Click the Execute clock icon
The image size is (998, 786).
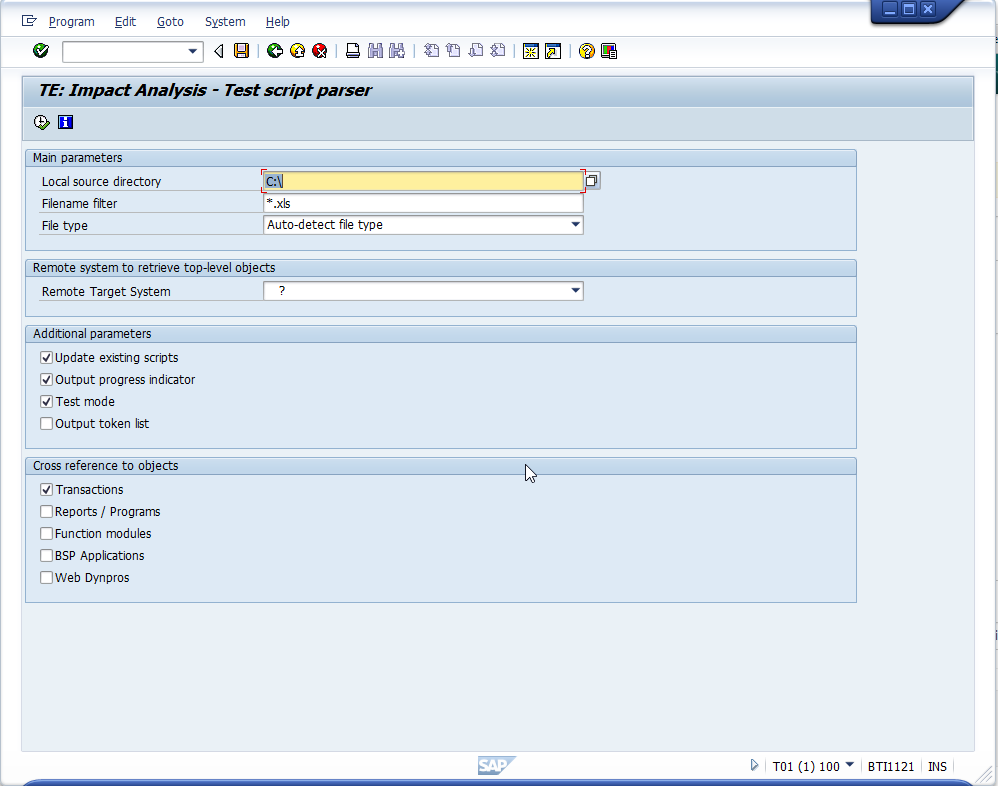click(x=42, y=122)
